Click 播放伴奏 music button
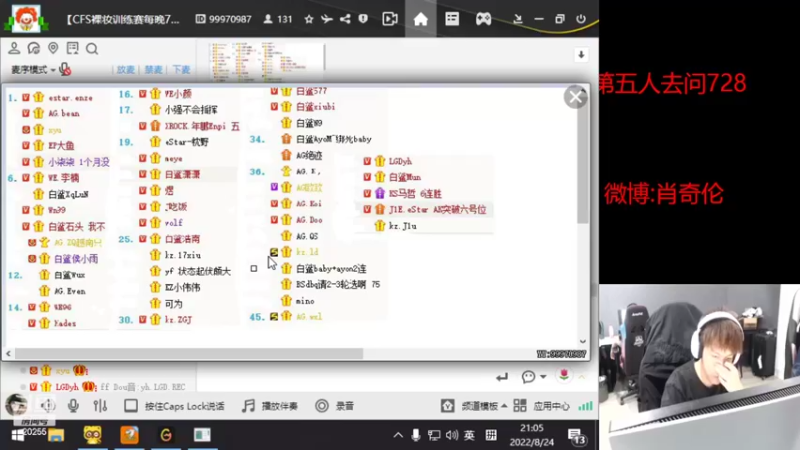The height and width of the screenshot is (450, 800). pos(269,406)
